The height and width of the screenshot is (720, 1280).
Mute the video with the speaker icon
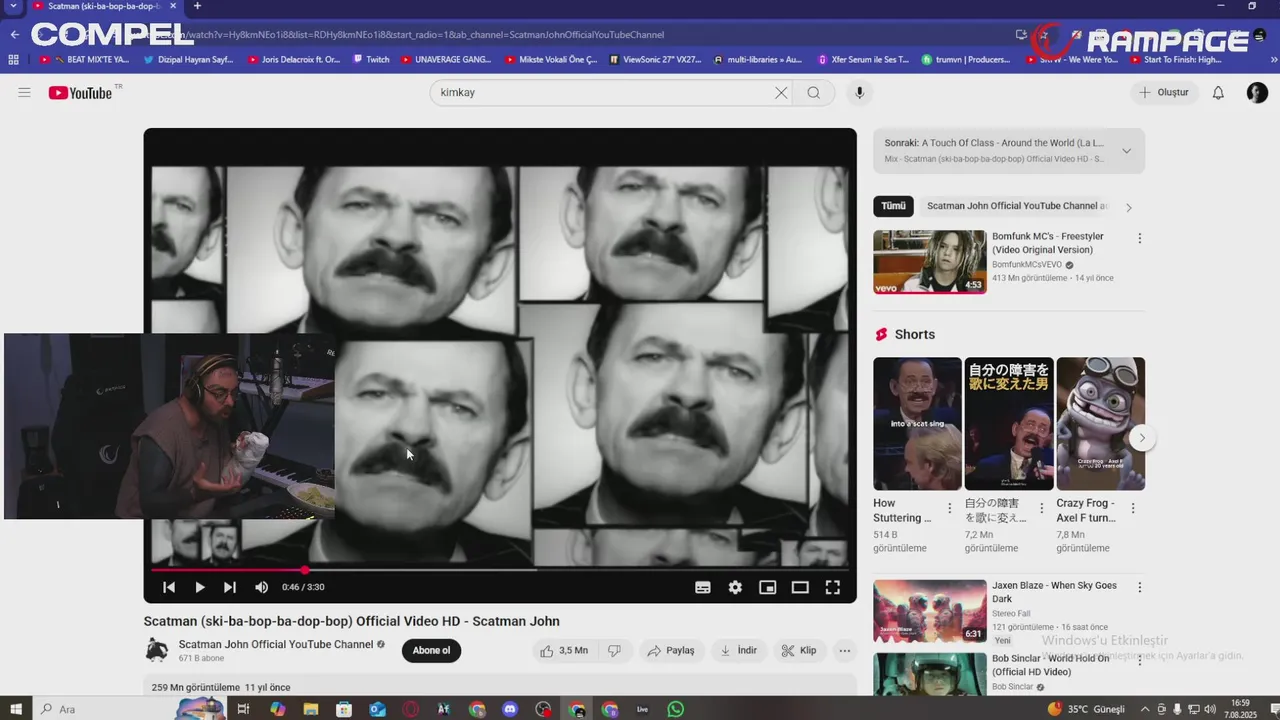[262, 587]
